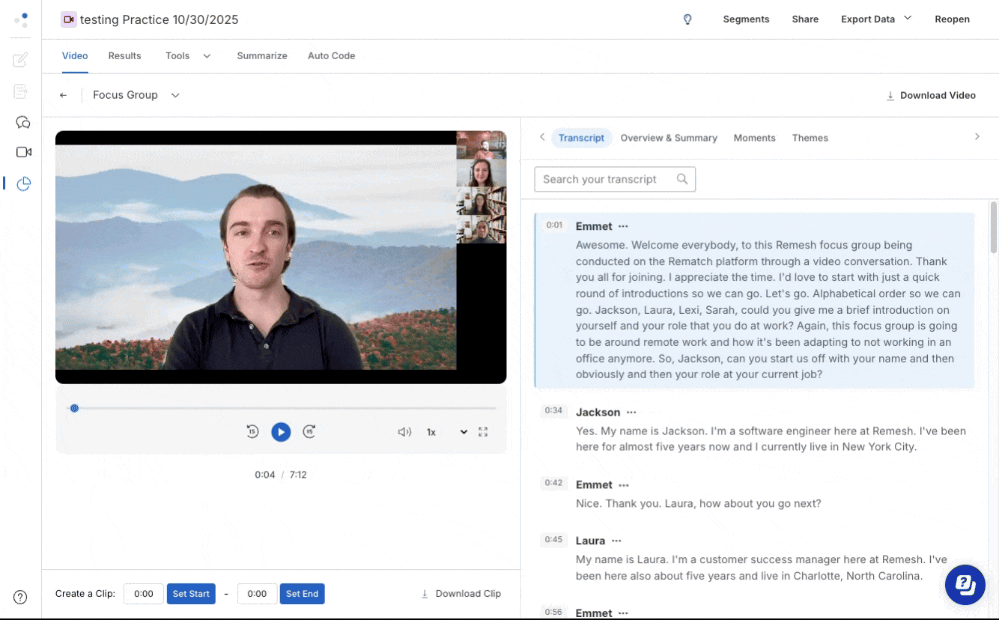Enter fullscreen mode for the video player
Image resolution: width=999 pixels, height=620 pixels.
483,432
